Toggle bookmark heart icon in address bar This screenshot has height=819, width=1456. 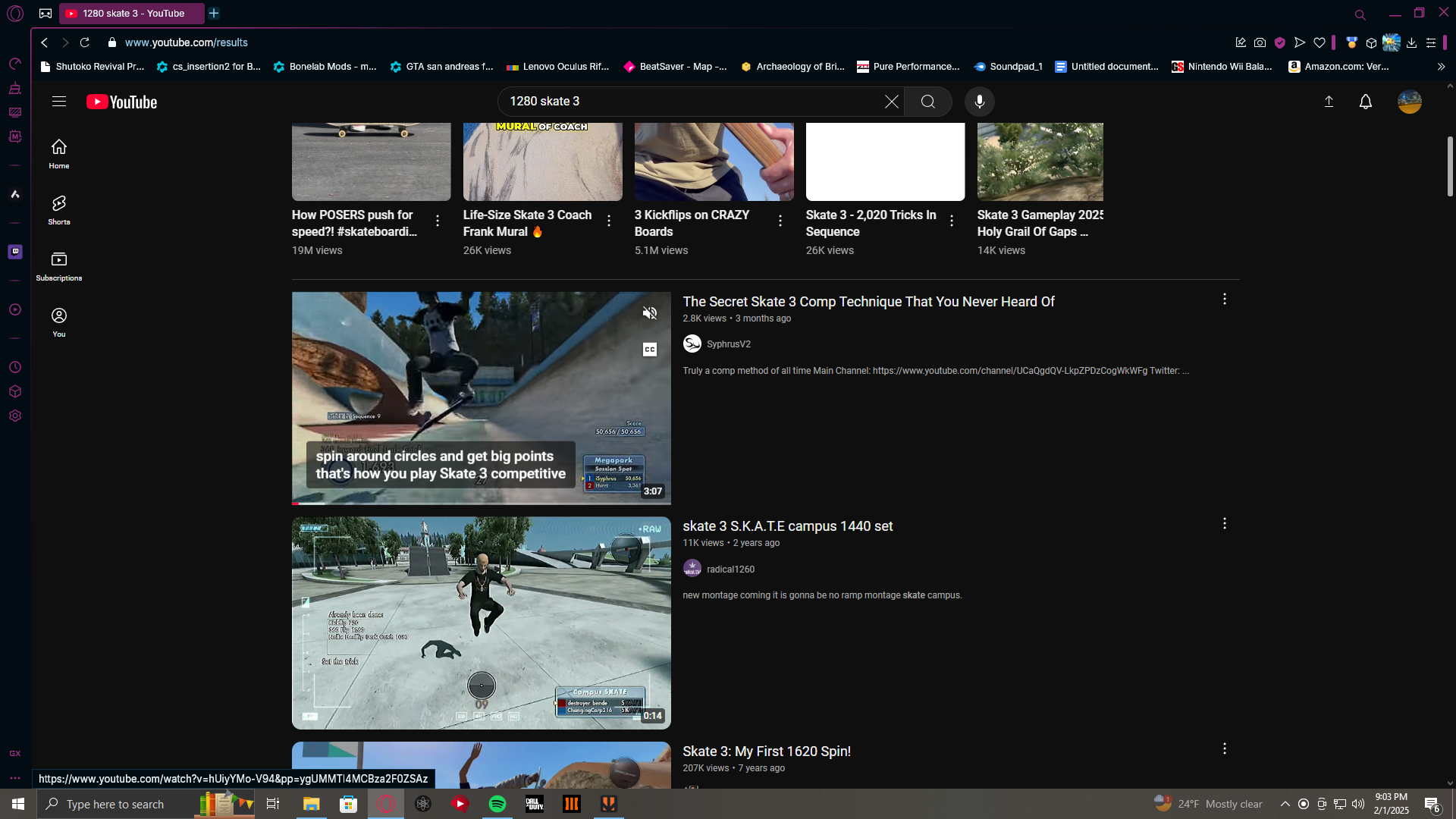1319,42
